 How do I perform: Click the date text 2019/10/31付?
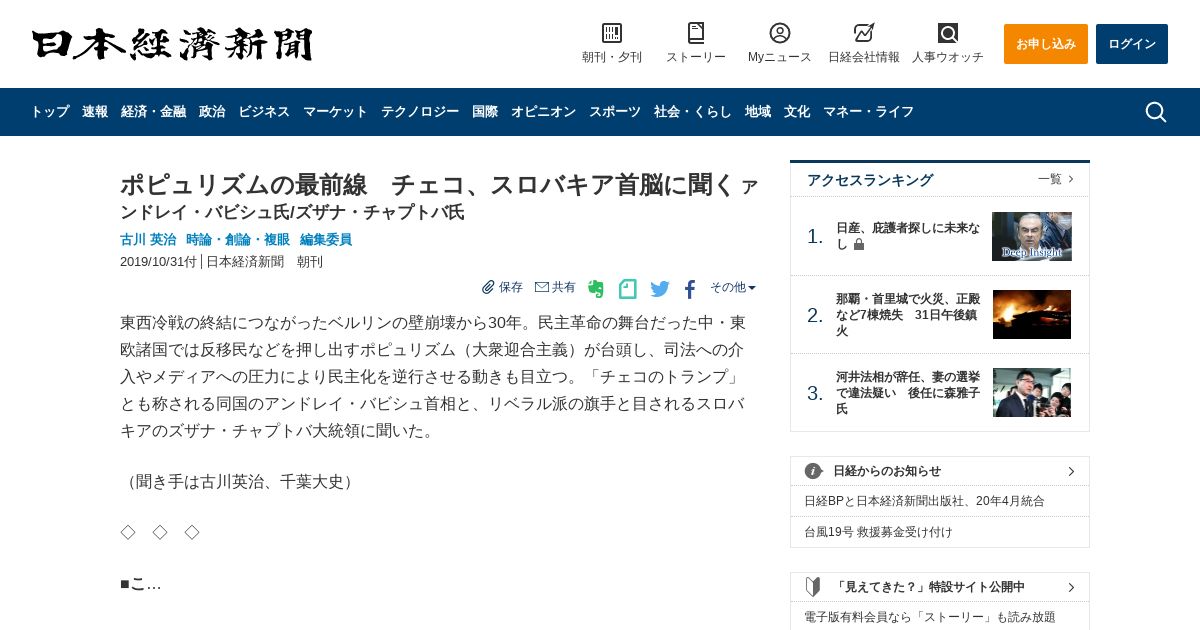tap(158, 262)
